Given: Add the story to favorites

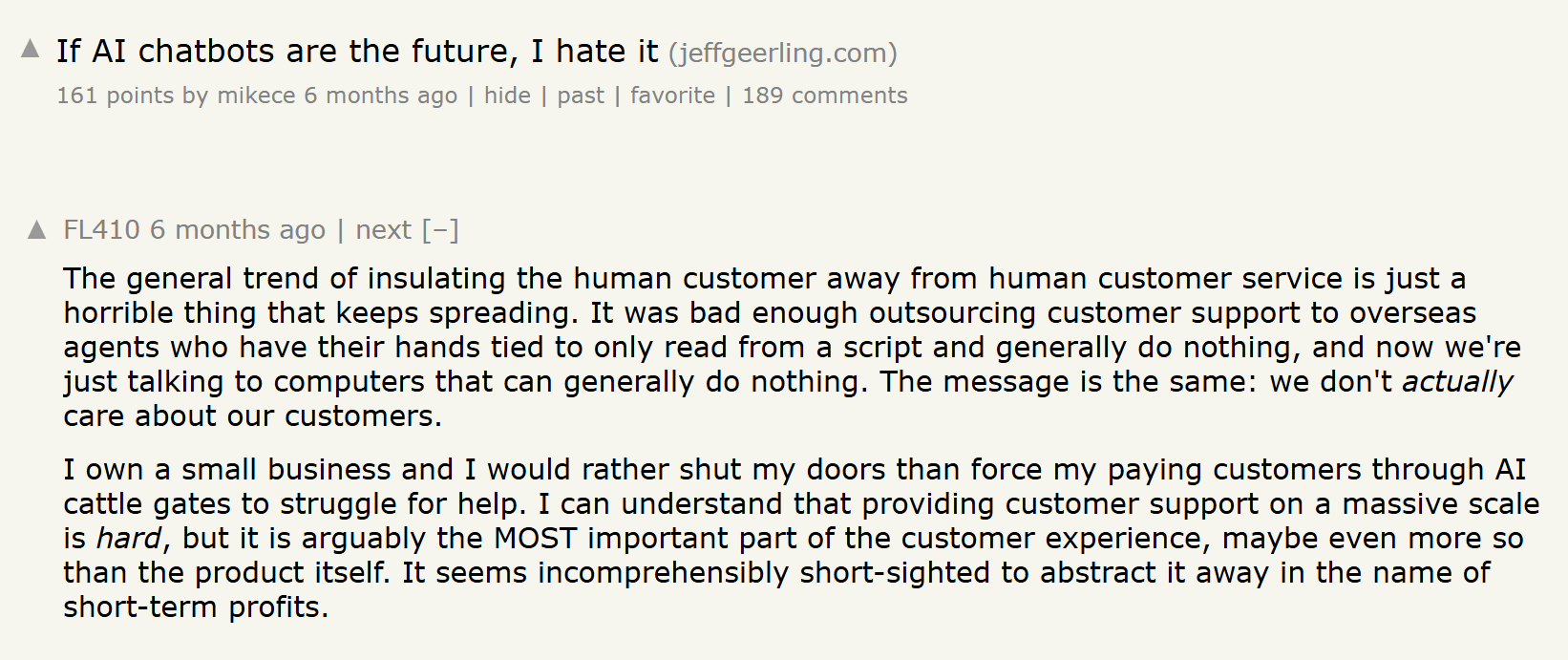Looking at the screenshot, I should [672, 96].
